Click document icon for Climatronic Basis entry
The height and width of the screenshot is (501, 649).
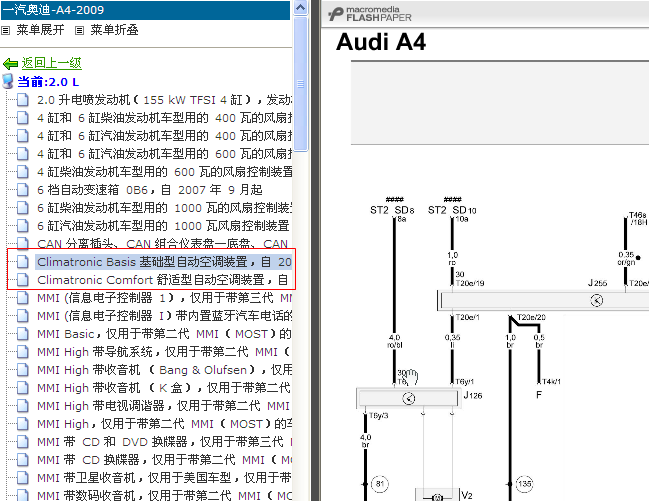pos(23,262)
